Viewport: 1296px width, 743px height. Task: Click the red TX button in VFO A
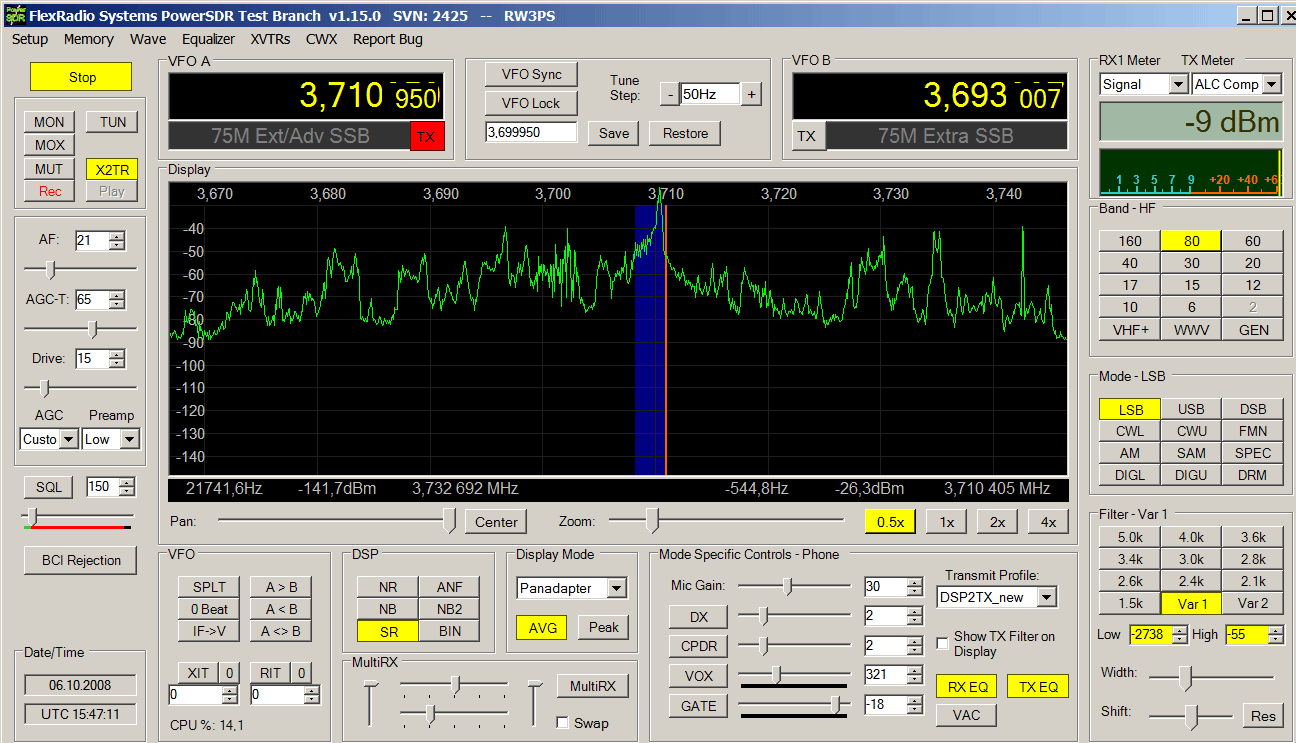point(426,137)
